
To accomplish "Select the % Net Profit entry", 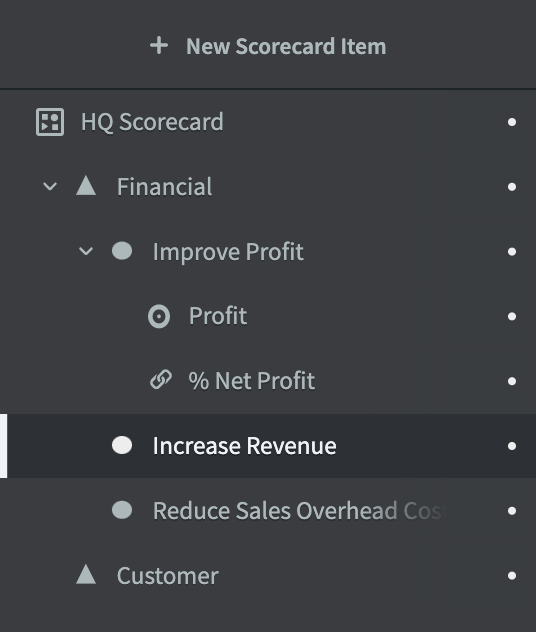I will tap(252, 380).
